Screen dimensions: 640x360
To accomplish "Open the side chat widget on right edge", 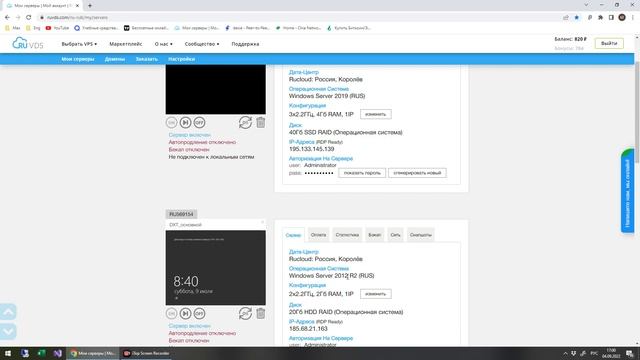I will pyautogui.click(x=628, y=191).
